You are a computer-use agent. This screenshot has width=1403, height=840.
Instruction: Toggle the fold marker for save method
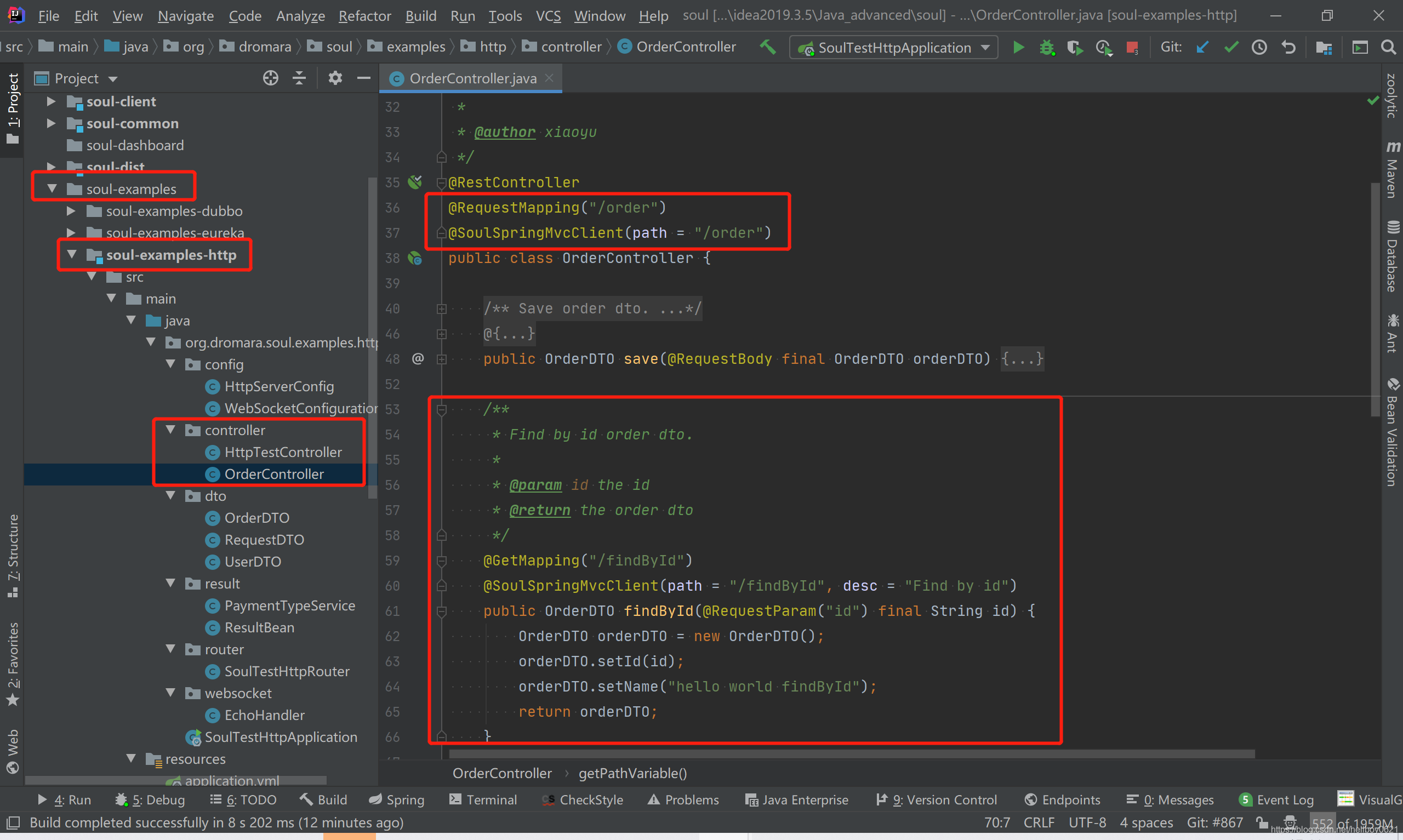441,359
